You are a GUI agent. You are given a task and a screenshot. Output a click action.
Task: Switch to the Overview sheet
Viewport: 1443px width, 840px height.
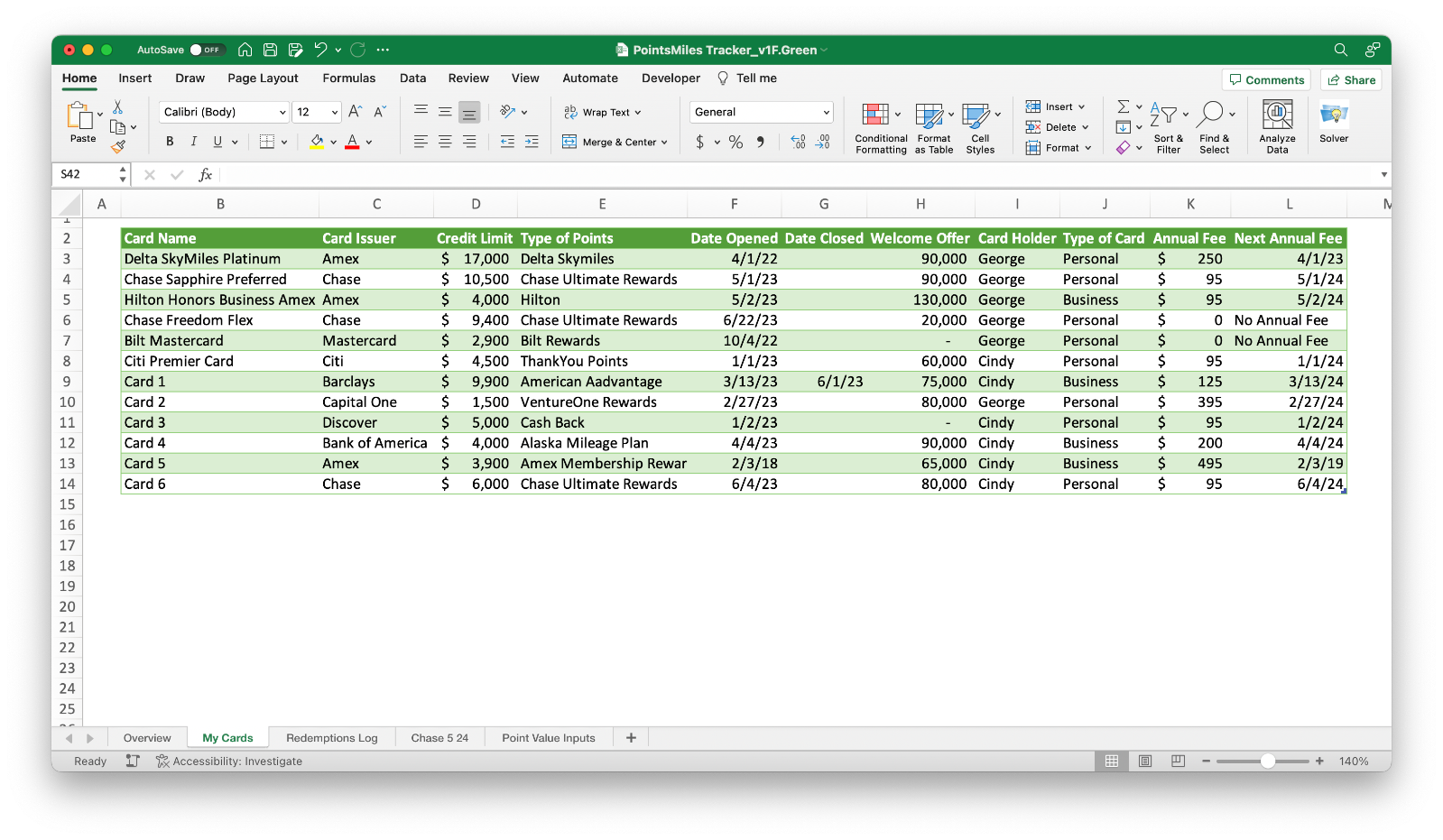pyautogui.click(x=147, y=738)
